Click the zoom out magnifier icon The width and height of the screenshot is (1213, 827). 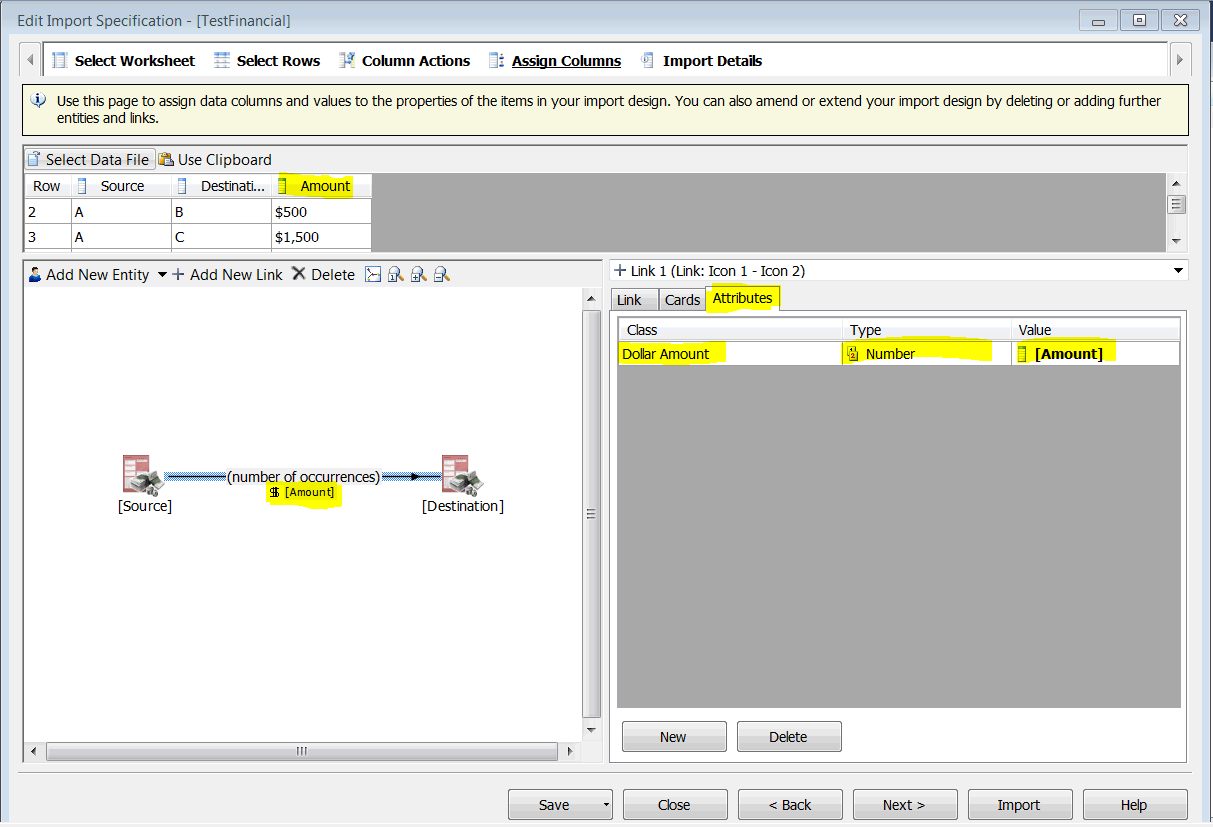coord(441,274)
